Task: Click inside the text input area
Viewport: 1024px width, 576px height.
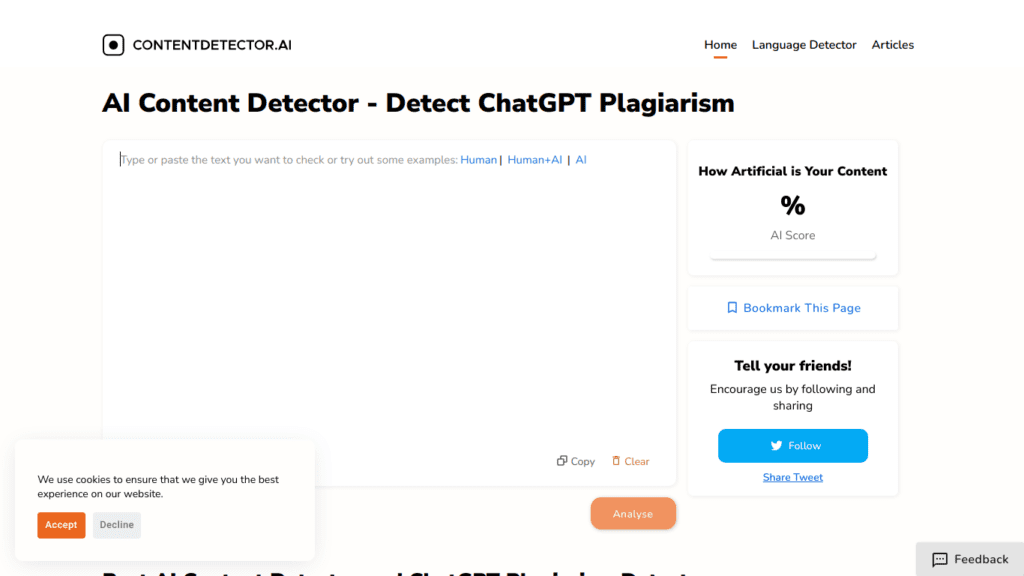Action: [390, 300]
